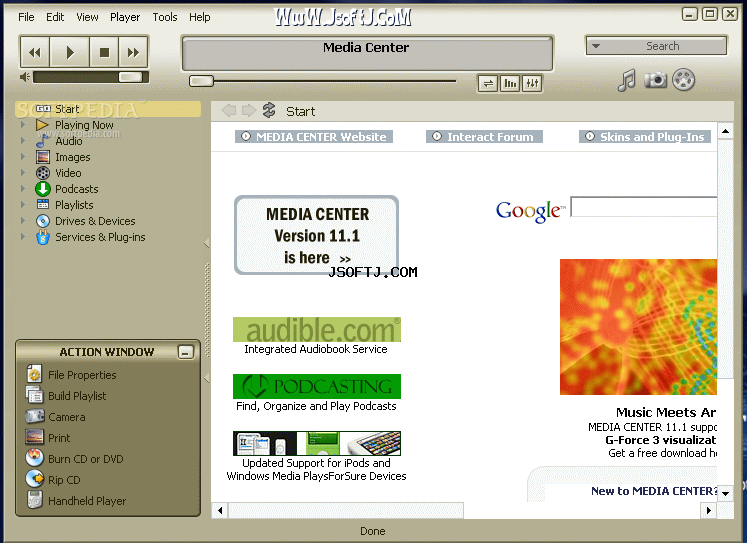The height and width of the screenshot is (543, 747).
Task: Click the iPods devices thumbnail banner
Action: [x=317, y=443]
